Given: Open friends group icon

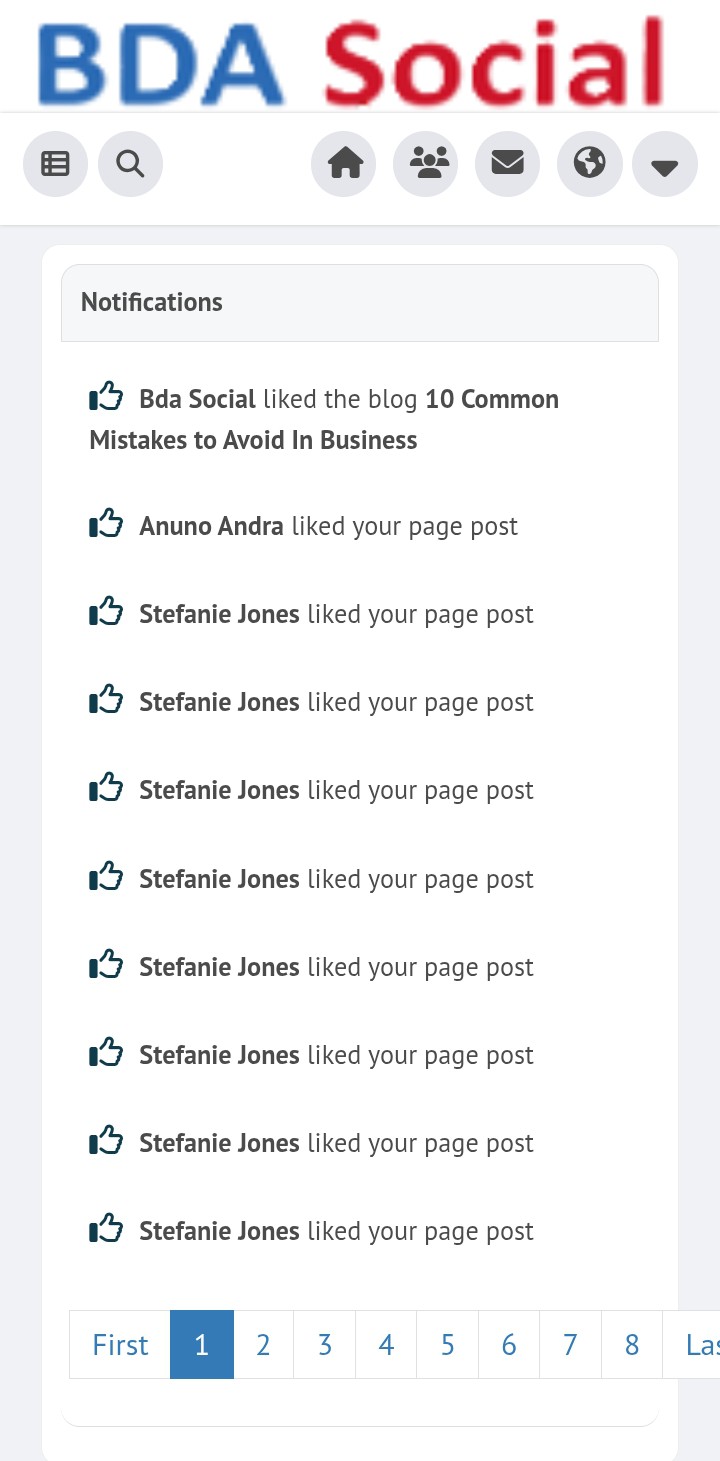Looking at the screenshot, I should (427, 163).
